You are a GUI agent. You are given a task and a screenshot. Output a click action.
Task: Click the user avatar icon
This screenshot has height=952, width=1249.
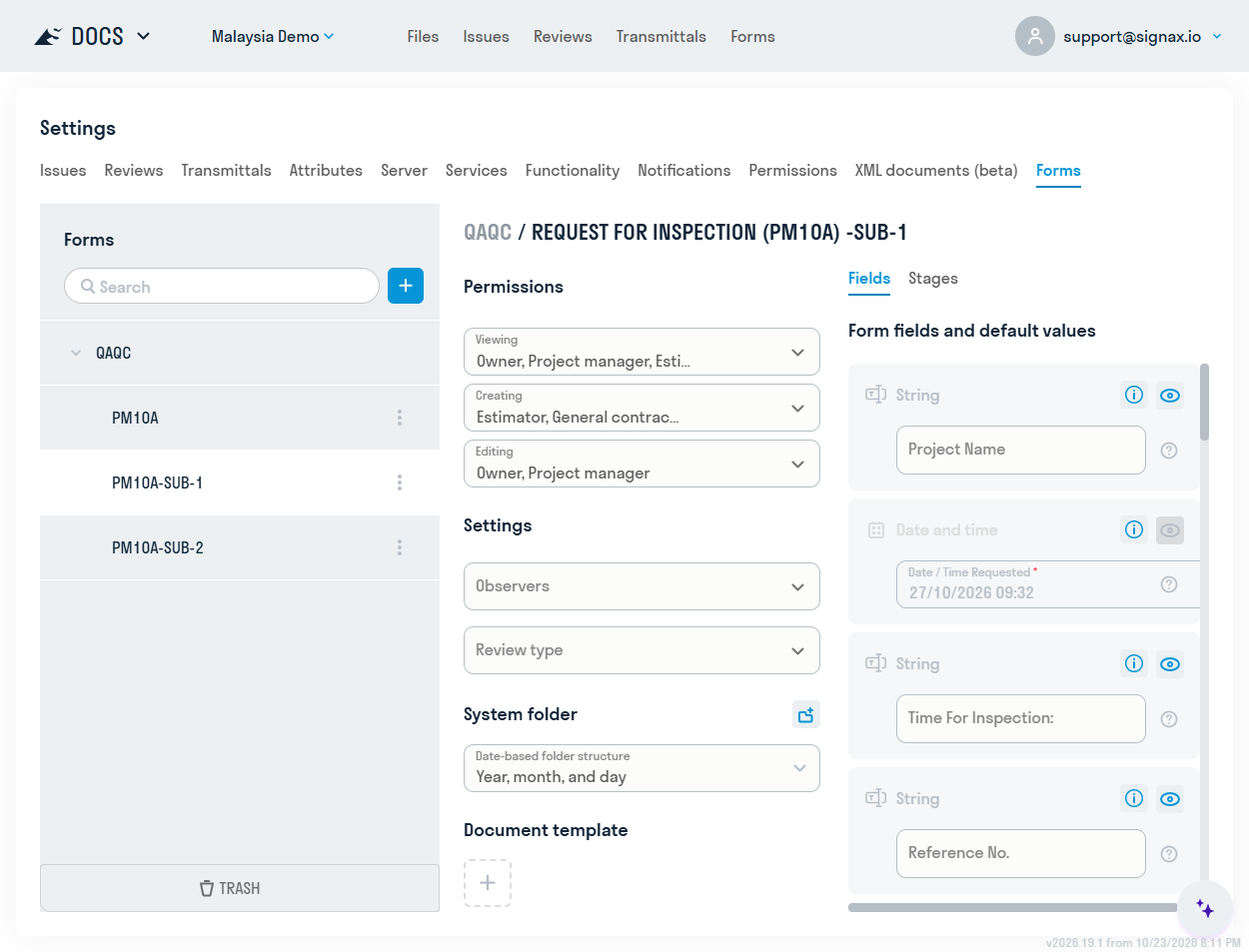1035,36
